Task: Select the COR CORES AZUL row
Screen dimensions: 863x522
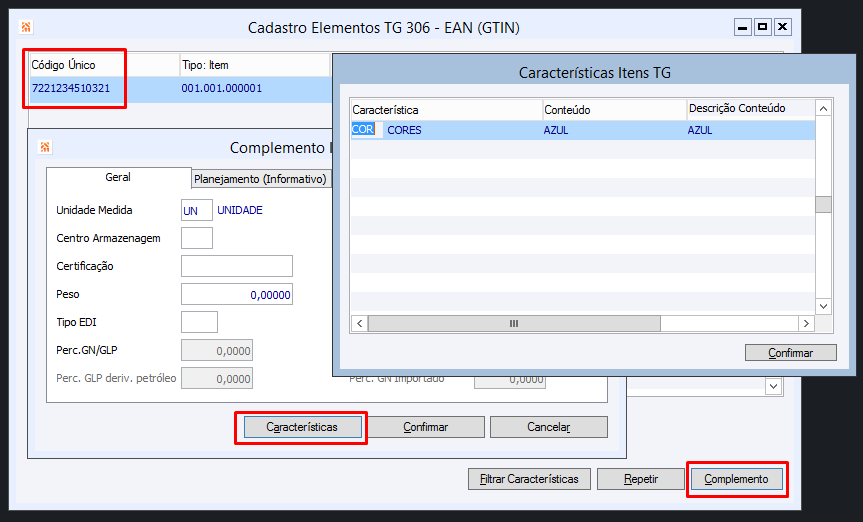Action: 580,130
